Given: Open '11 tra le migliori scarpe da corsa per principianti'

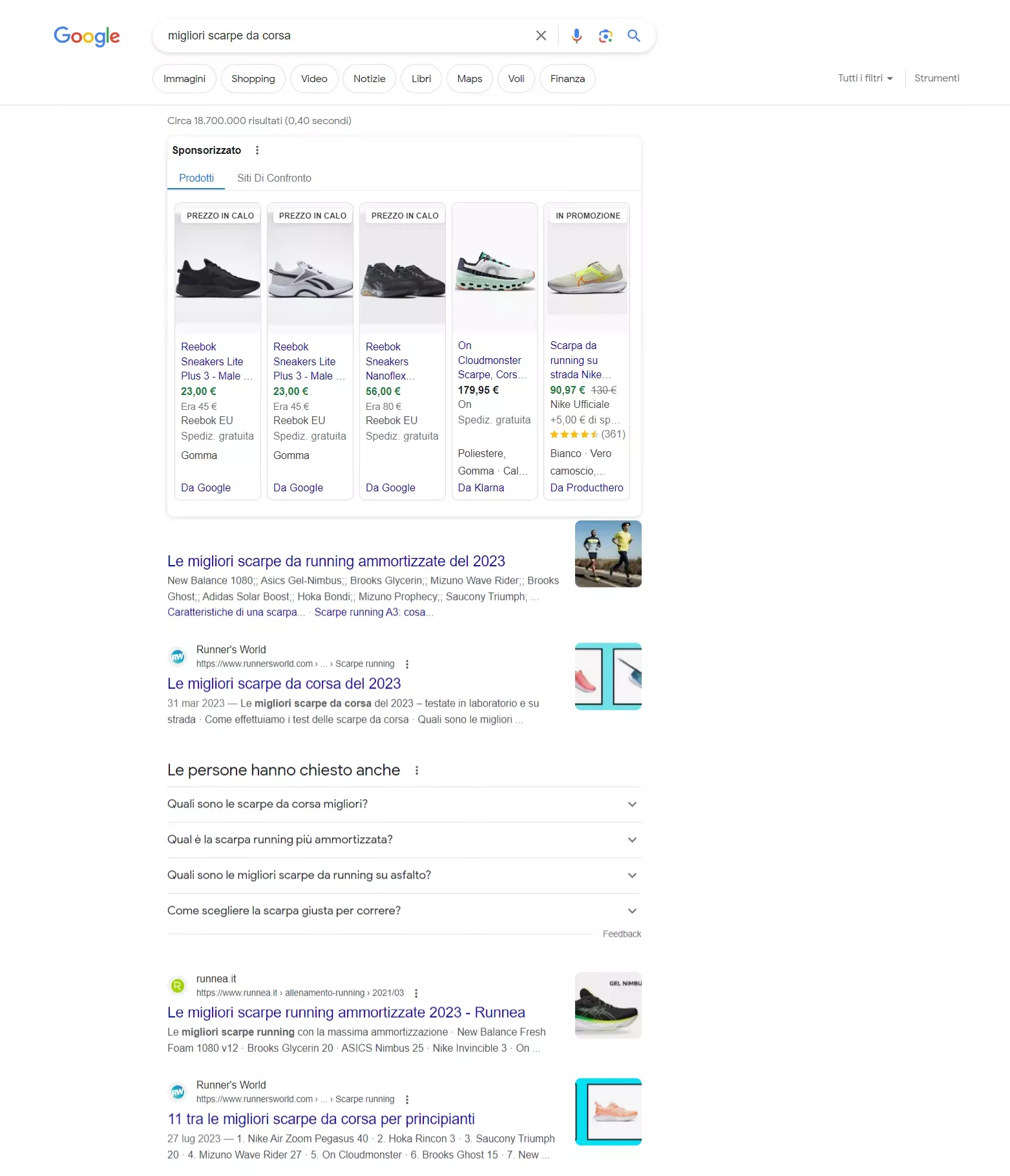Looking at the screenshot, I should (321, 1120).
